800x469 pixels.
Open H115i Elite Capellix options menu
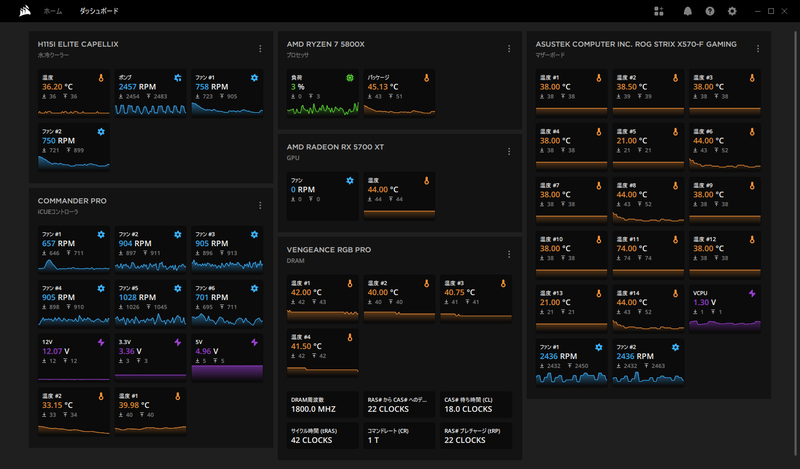pyautogui.click(x=260, y=48)
